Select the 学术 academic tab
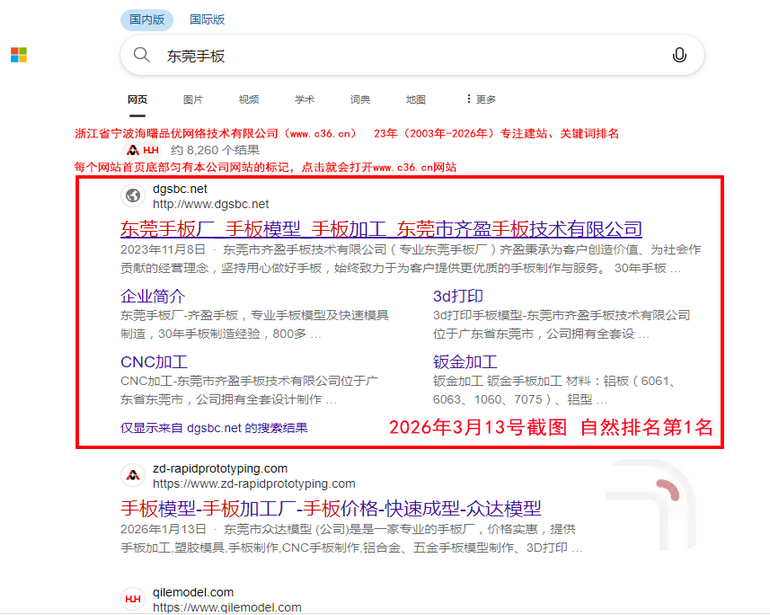770x615 pixels. click(x=304, y=100)
